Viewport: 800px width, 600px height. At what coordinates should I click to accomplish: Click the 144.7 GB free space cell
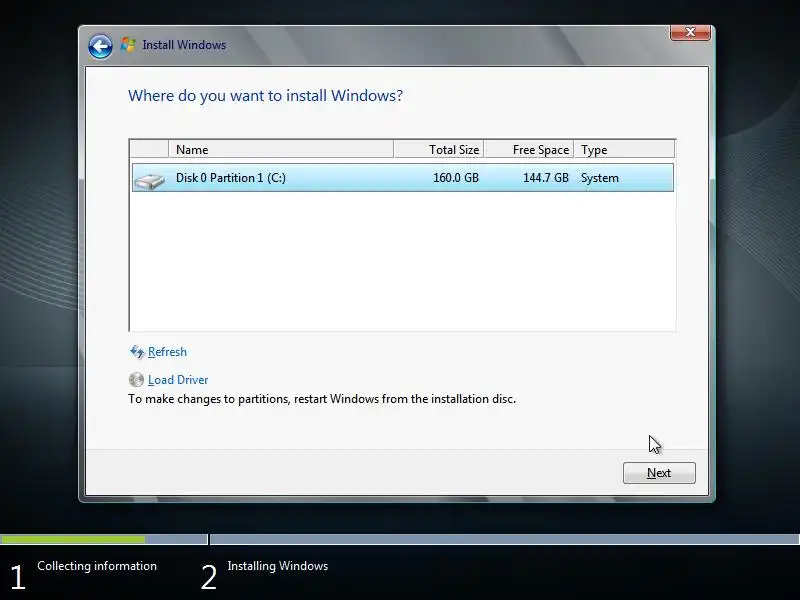(545, 178)
